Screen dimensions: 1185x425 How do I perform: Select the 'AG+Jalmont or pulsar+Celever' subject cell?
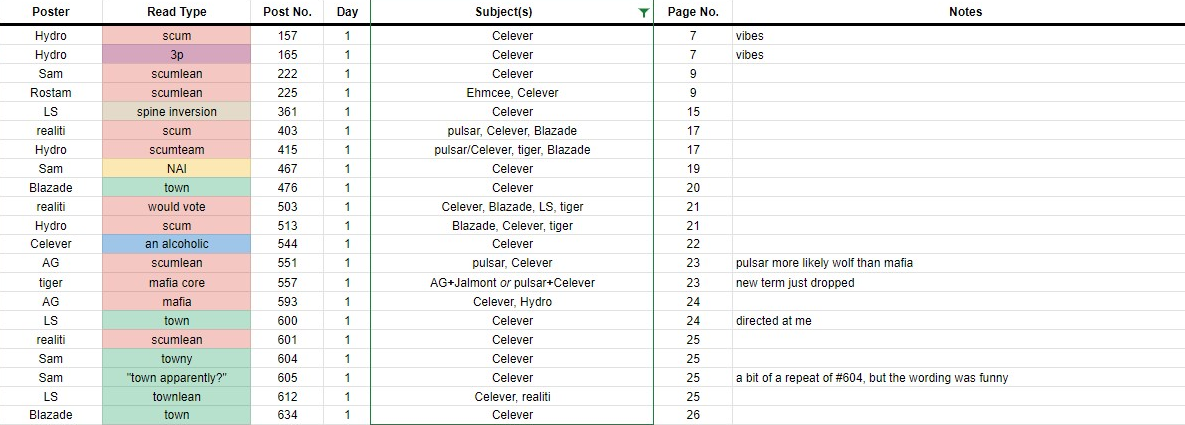512,283
